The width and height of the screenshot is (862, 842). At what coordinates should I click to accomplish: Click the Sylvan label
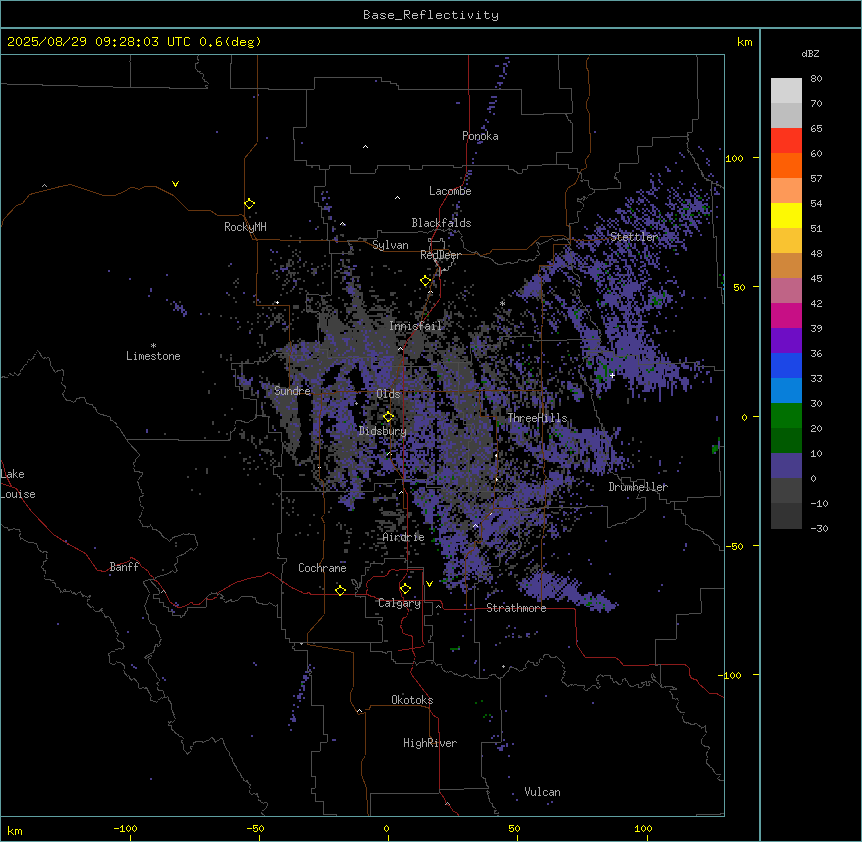(390, 245)
